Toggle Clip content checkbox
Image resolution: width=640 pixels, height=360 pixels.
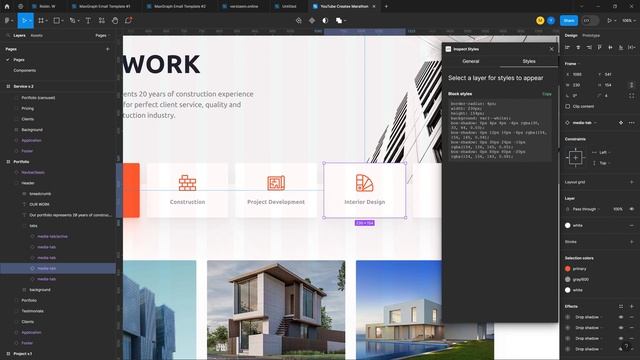(567, 107)
